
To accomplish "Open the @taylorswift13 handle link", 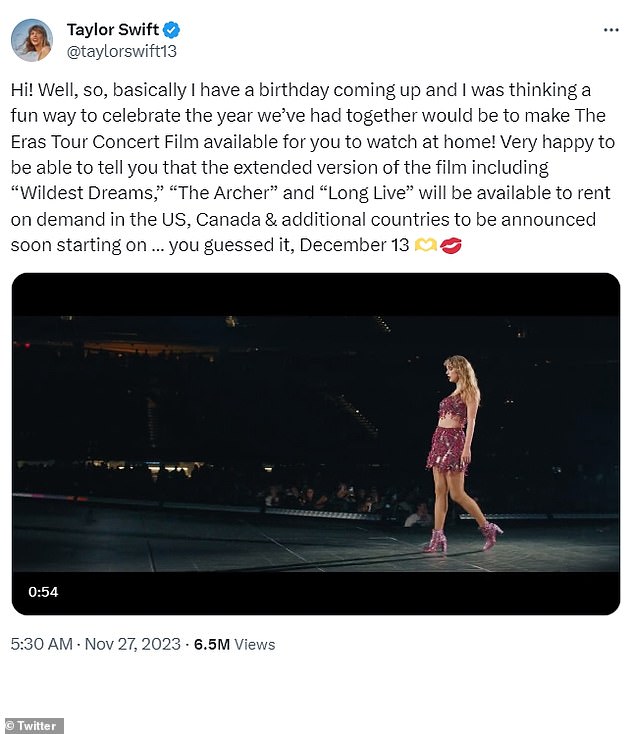I will [x=122, y=51].
